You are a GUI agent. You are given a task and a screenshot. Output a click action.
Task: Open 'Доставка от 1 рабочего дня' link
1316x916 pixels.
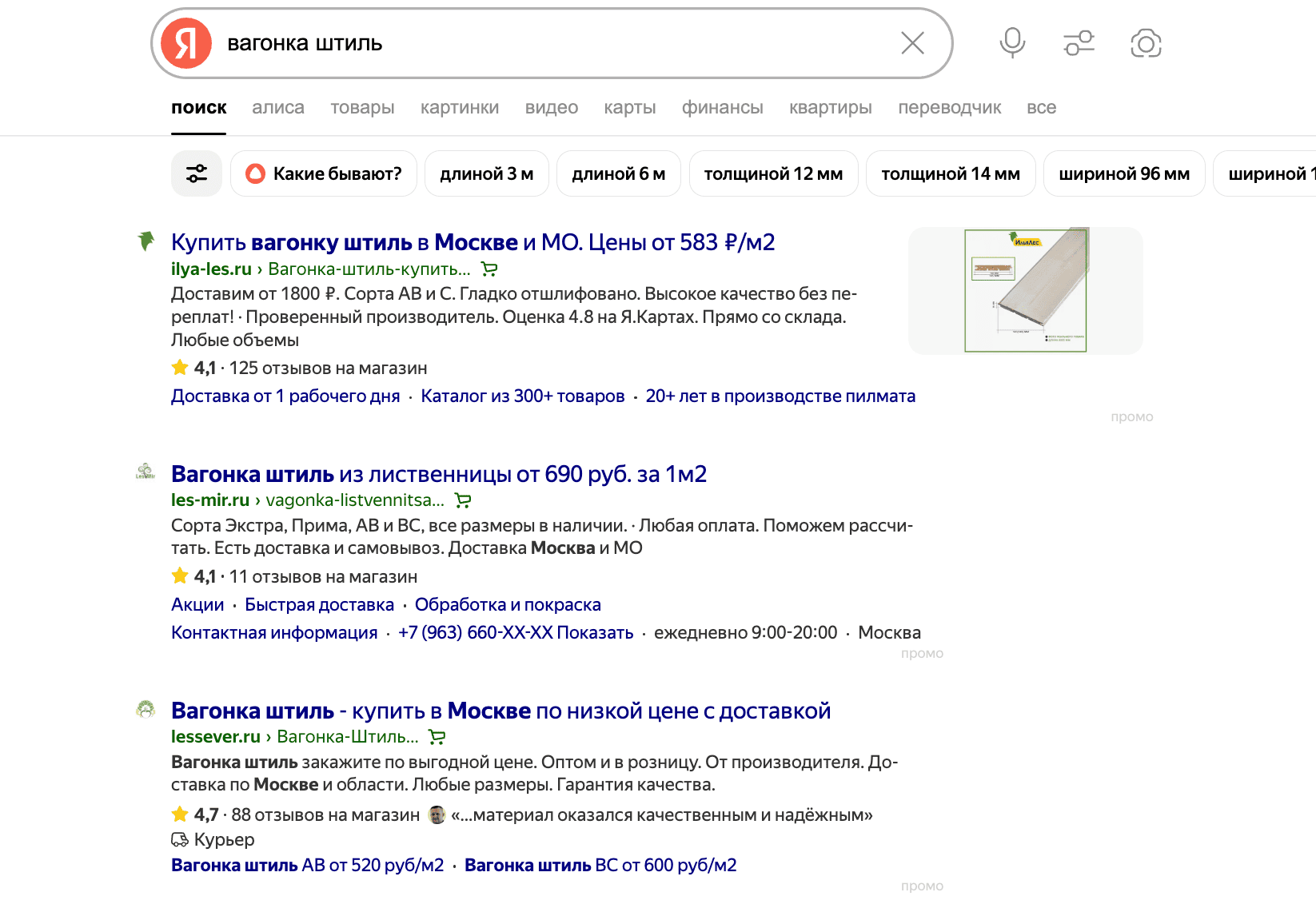(285, 396)
